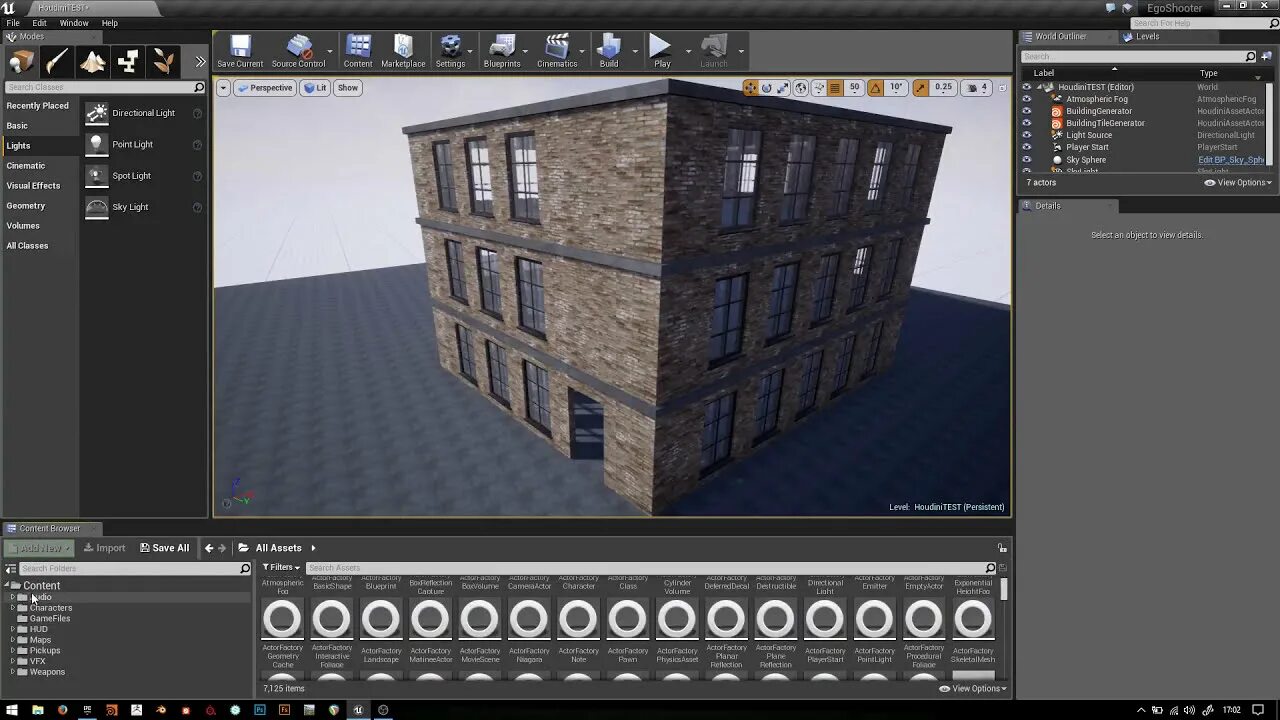Select the Paint mode brush icon

(57, 62)
